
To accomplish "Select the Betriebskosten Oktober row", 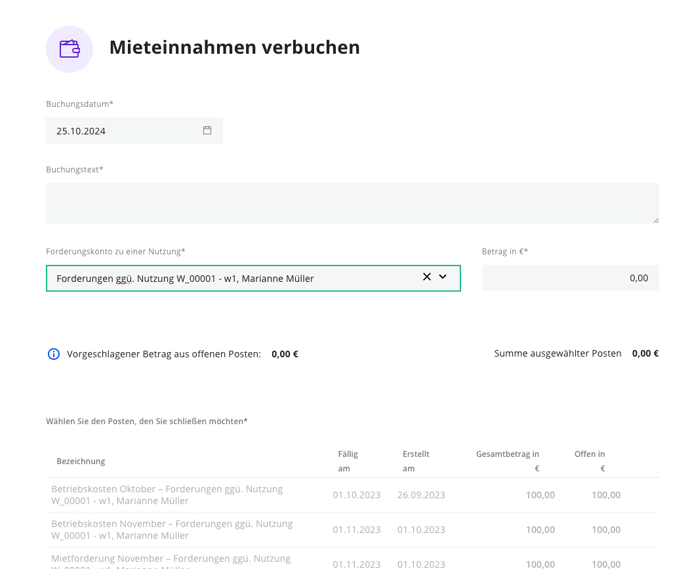I will [x=352, y=495].
